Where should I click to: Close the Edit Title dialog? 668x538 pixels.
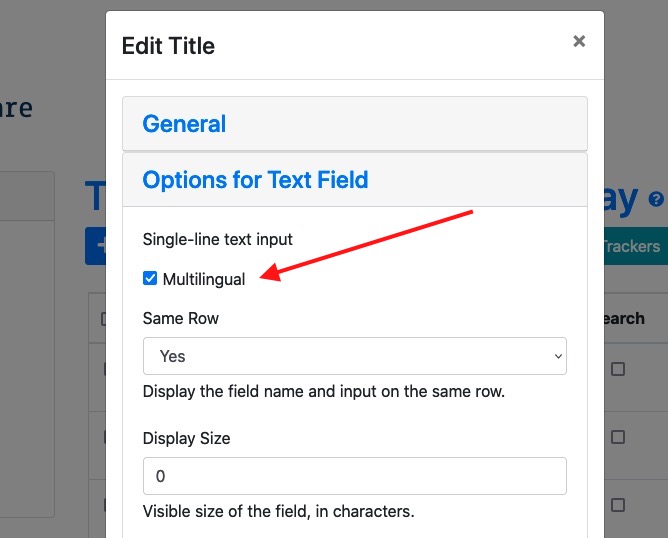pos(579,41)
